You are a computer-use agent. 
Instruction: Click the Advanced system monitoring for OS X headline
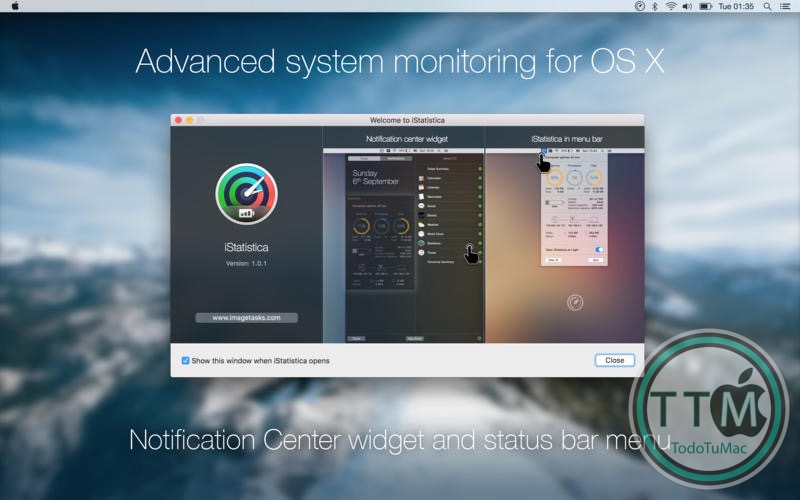pyautogui.click(x=400, y=62)
